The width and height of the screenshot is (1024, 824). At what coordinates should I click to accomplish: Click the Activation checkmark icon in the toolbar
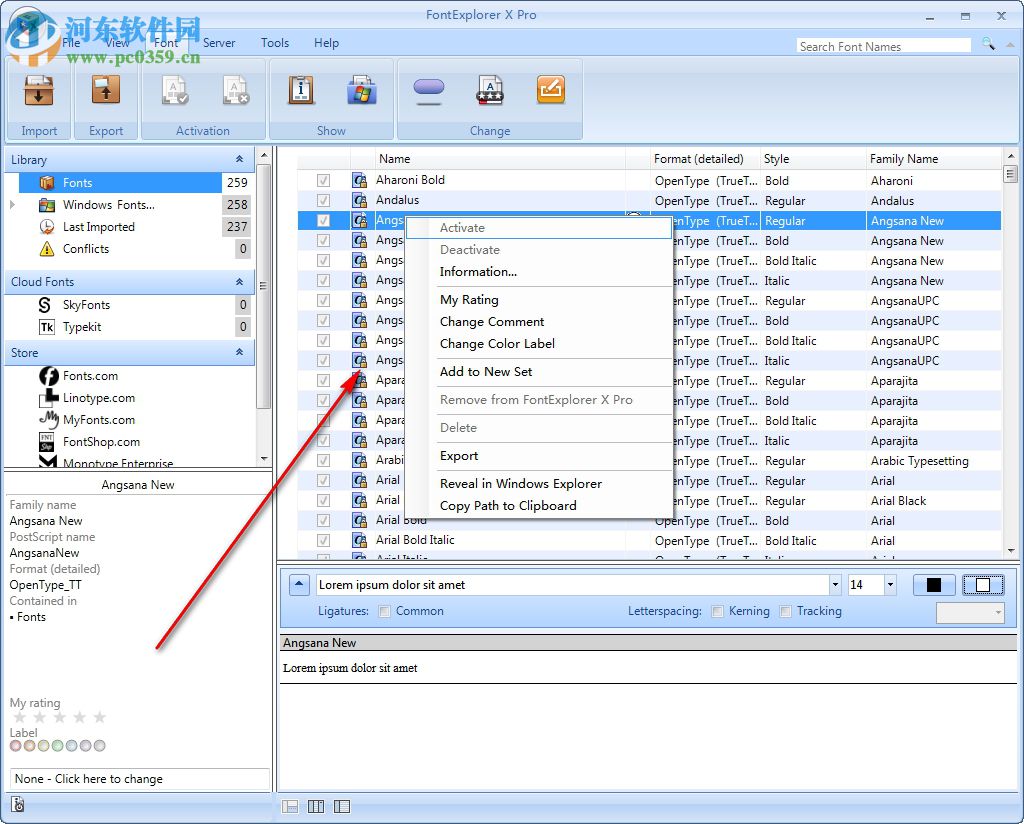point(175,90)
